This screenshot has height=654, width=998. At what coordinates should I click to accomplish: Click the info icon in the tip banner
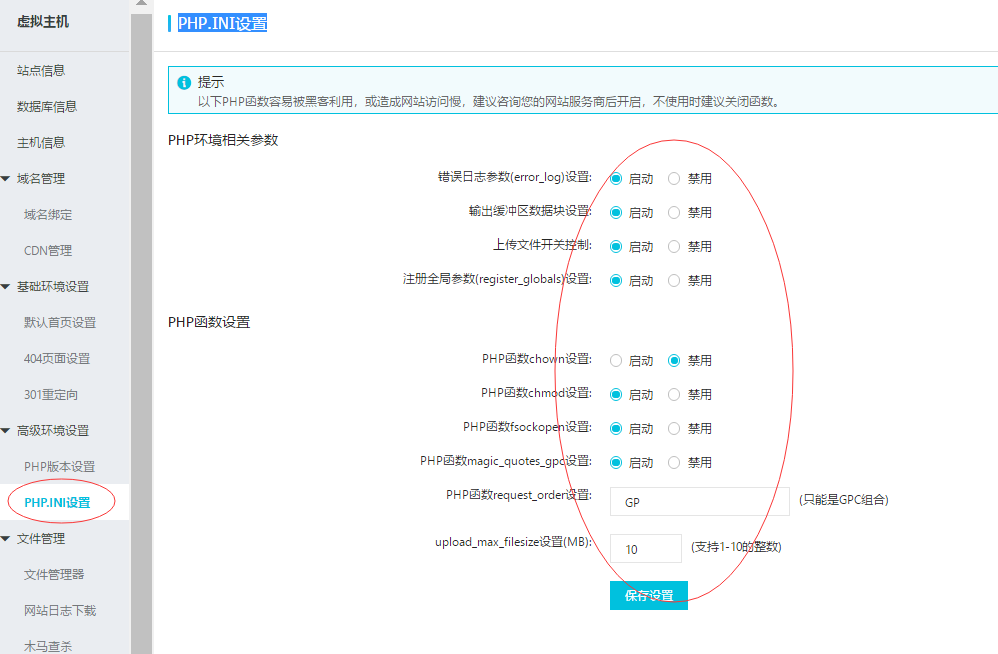(182, 83)
